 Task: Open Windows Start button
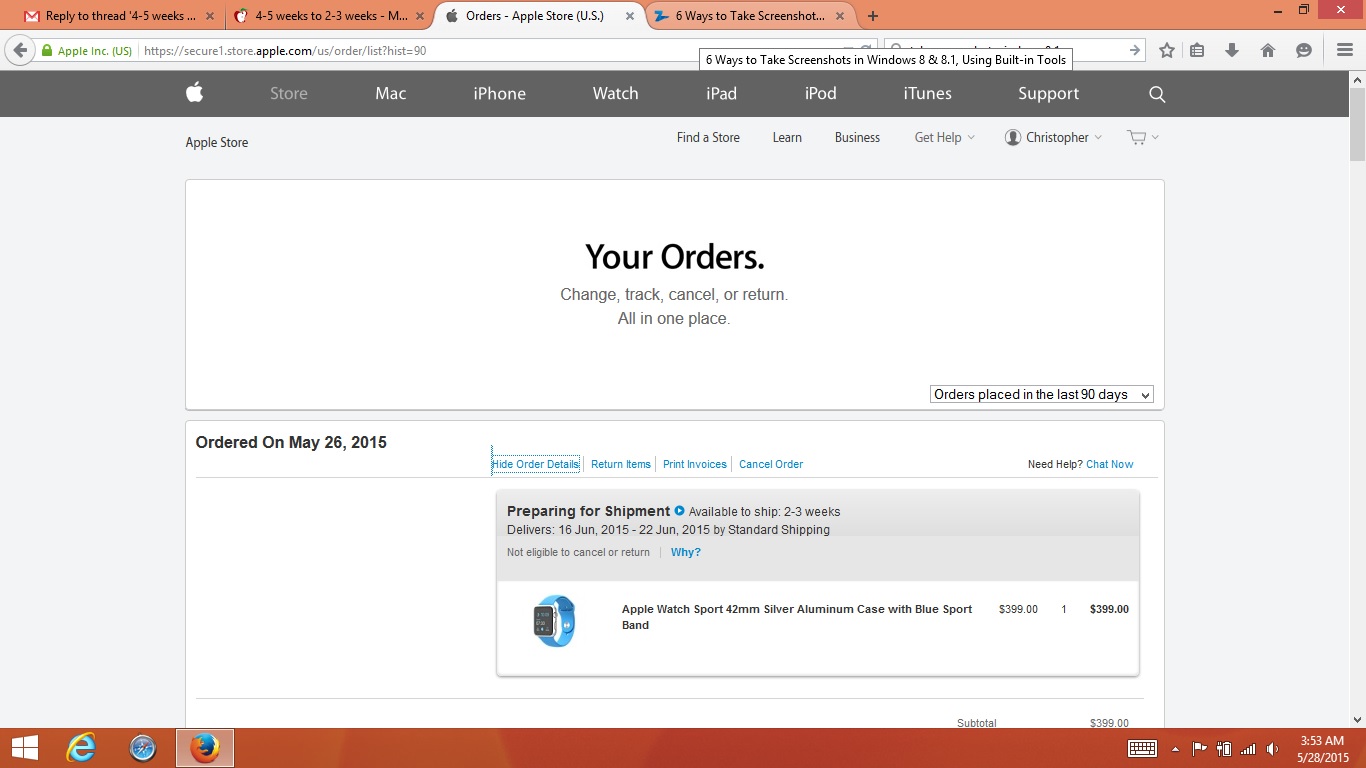[24, 748]
